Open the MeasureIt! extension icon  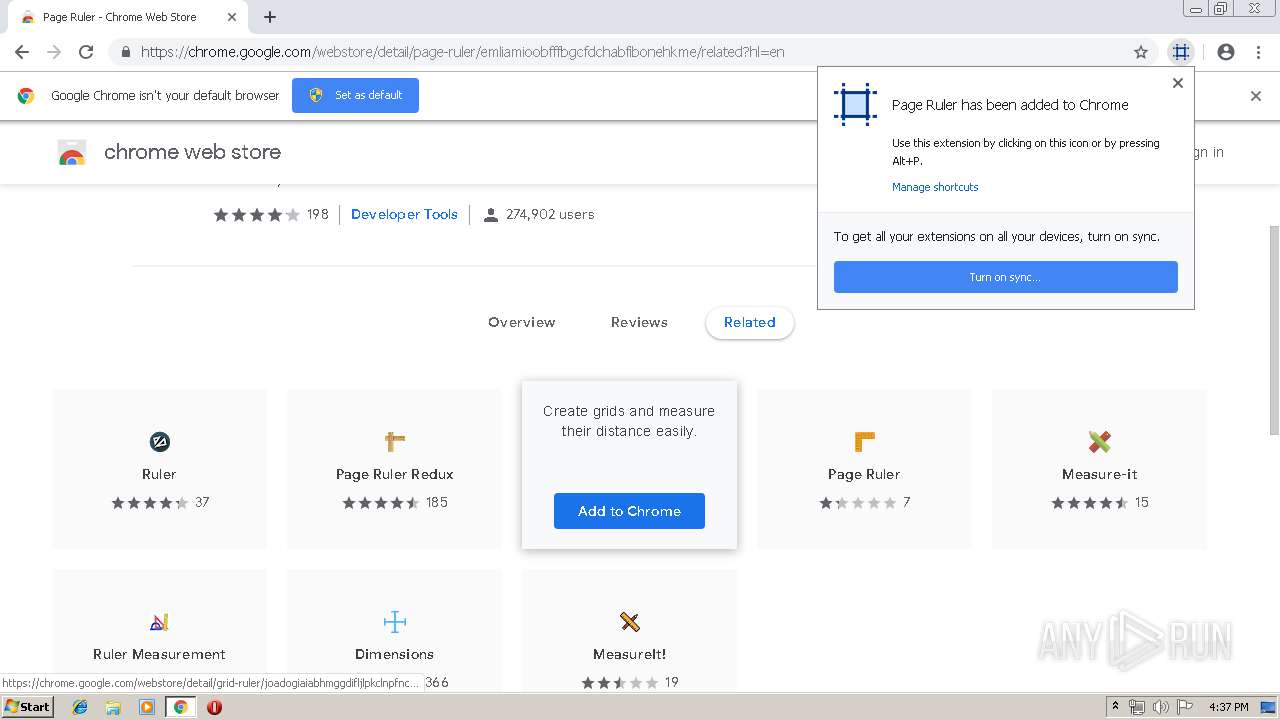(x=629, y=622)
